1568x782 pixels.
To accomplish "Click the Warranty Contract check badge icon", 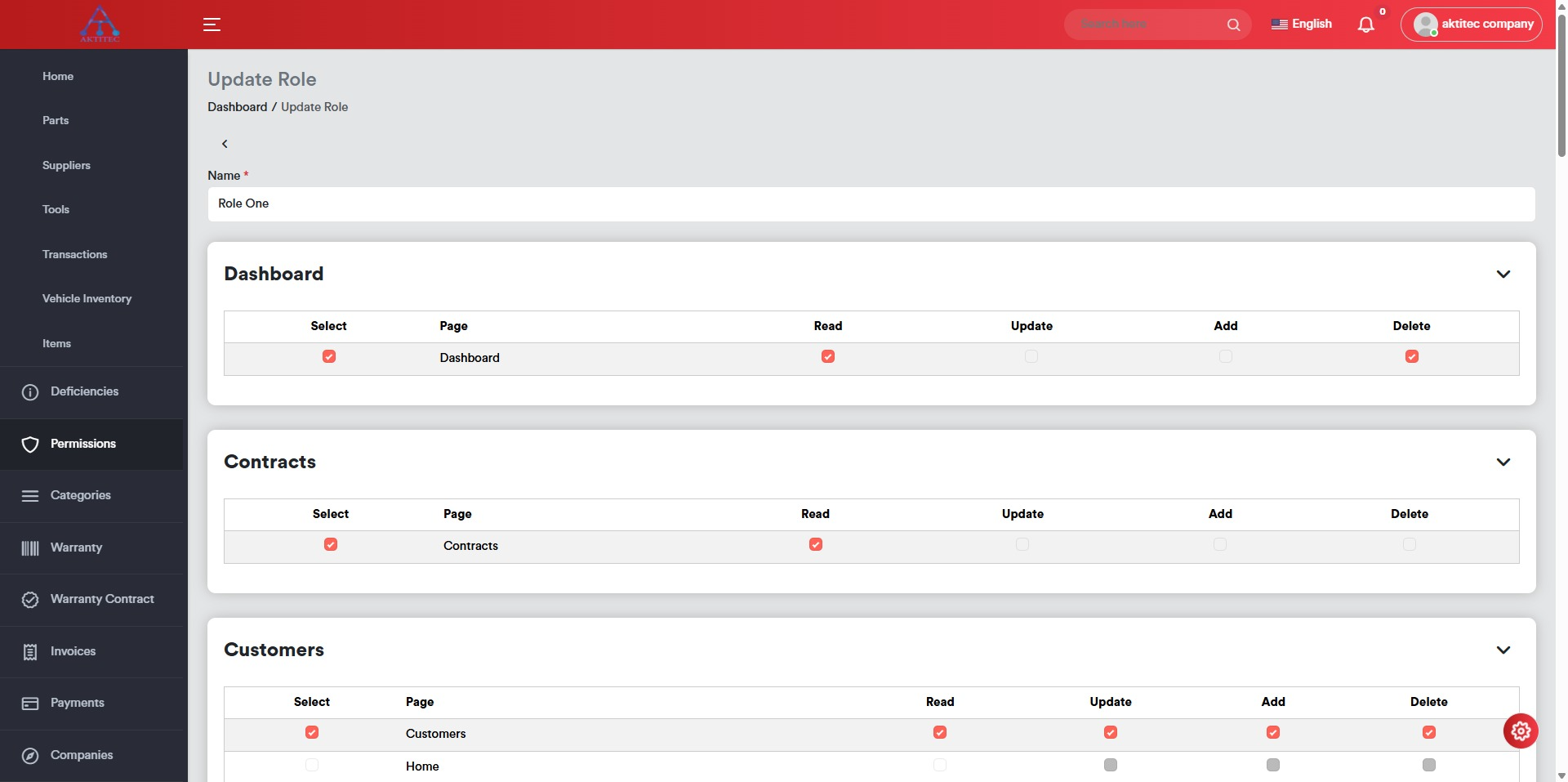I will pyautogui.click(x=30, y=600).
